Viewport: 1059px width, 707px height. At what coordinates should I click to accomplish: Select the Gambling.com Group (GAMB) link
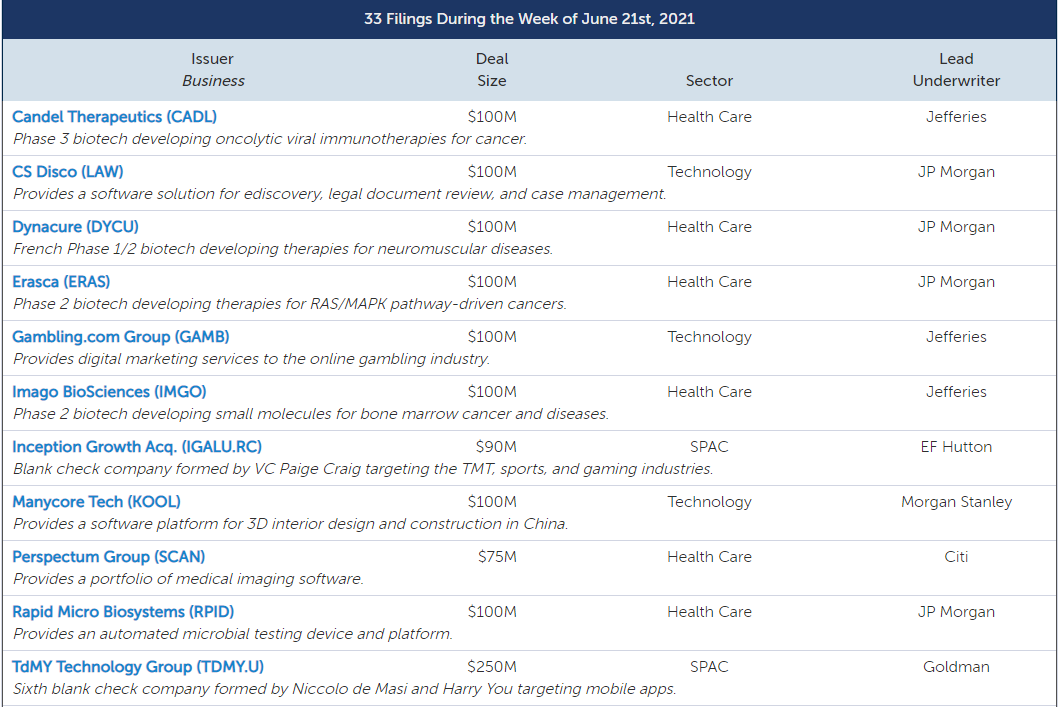(121, 337)
